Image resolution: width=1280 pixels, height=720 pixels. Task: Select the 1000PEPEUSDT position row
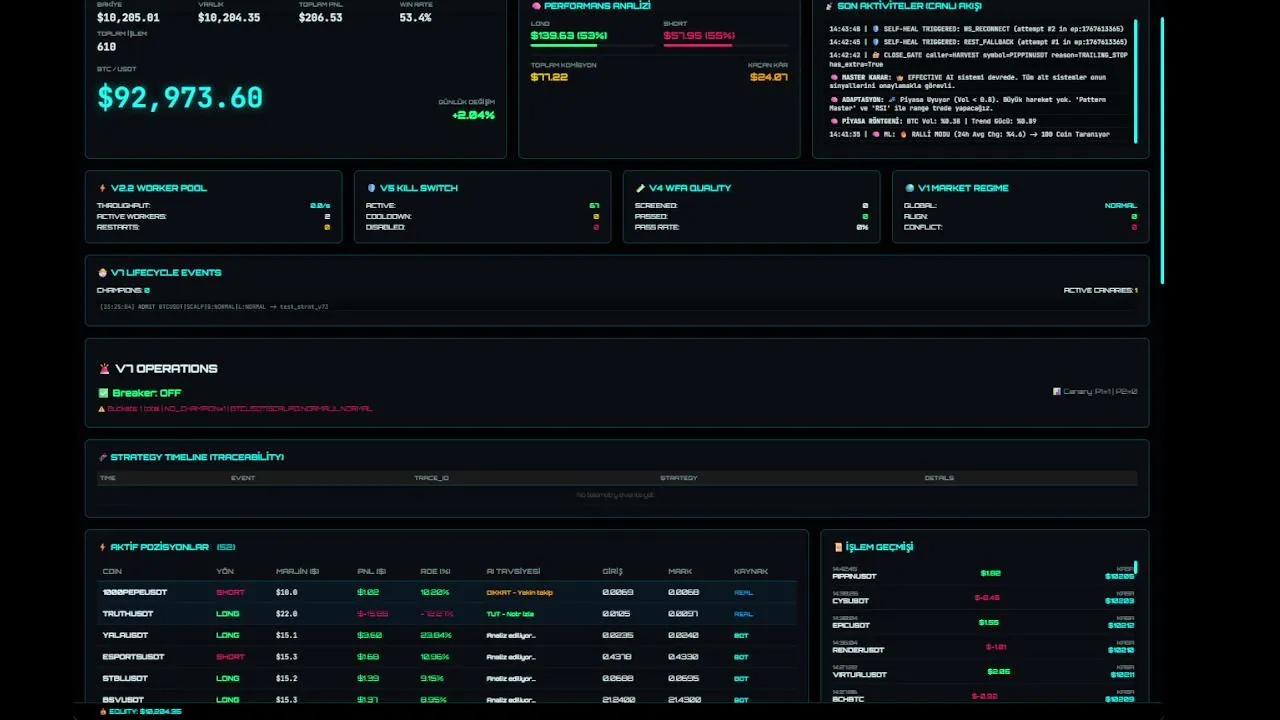pyautogui.click(x=447, y=592)
